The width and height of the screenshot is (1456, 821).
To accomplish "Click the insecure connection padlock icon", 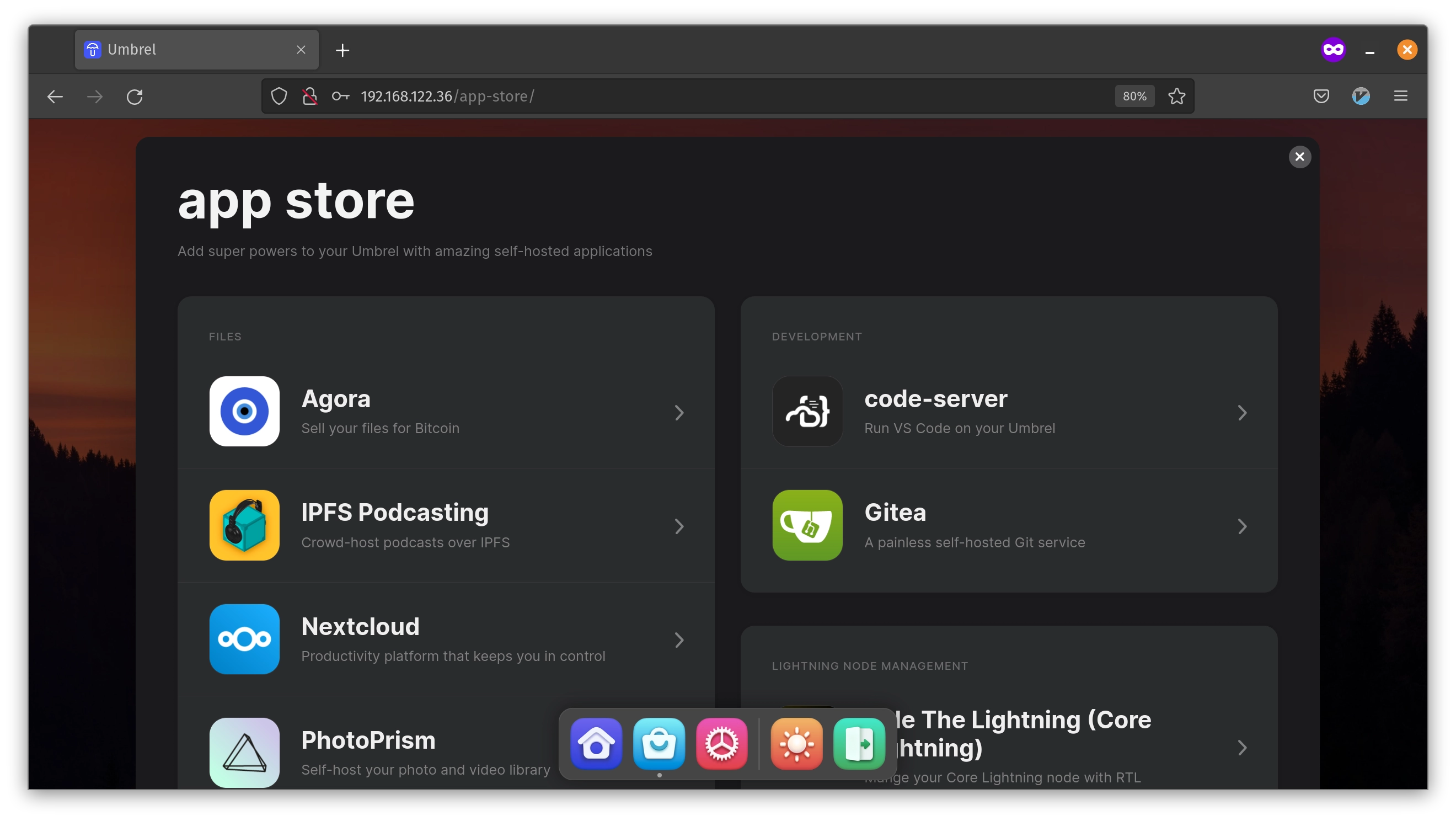I will pyautogui.click(x=310, y=97).
